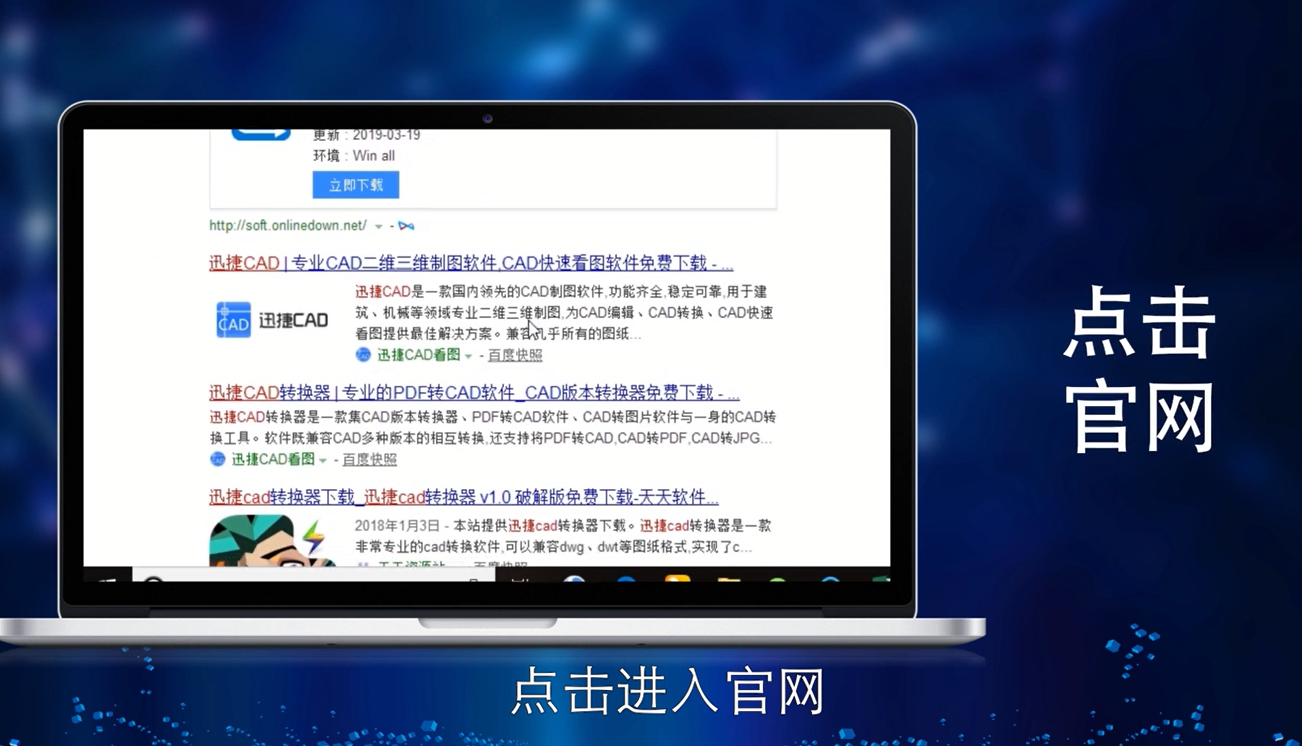
Task: Click the 环境: Win all text
Action: click(x=354, y=156)
